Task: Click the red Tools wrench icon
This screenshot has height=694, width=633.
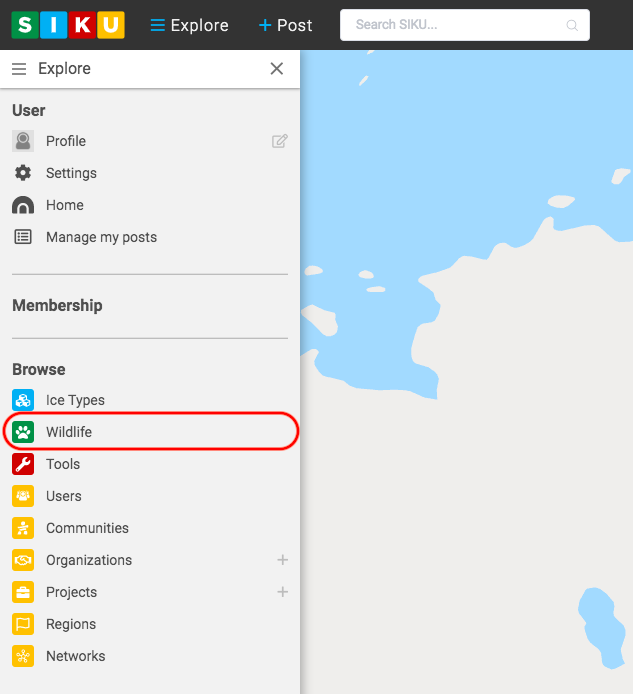Action: pos(23,464)
